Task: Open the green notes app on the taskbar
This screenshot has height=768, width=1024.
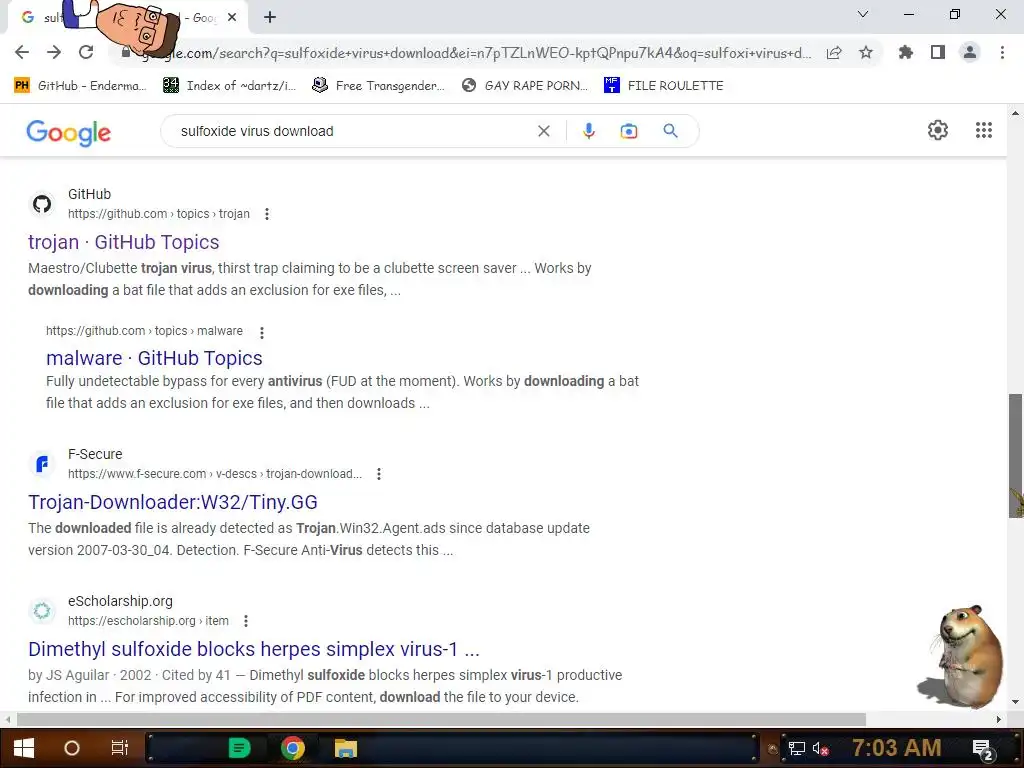Action: point(240,748)
